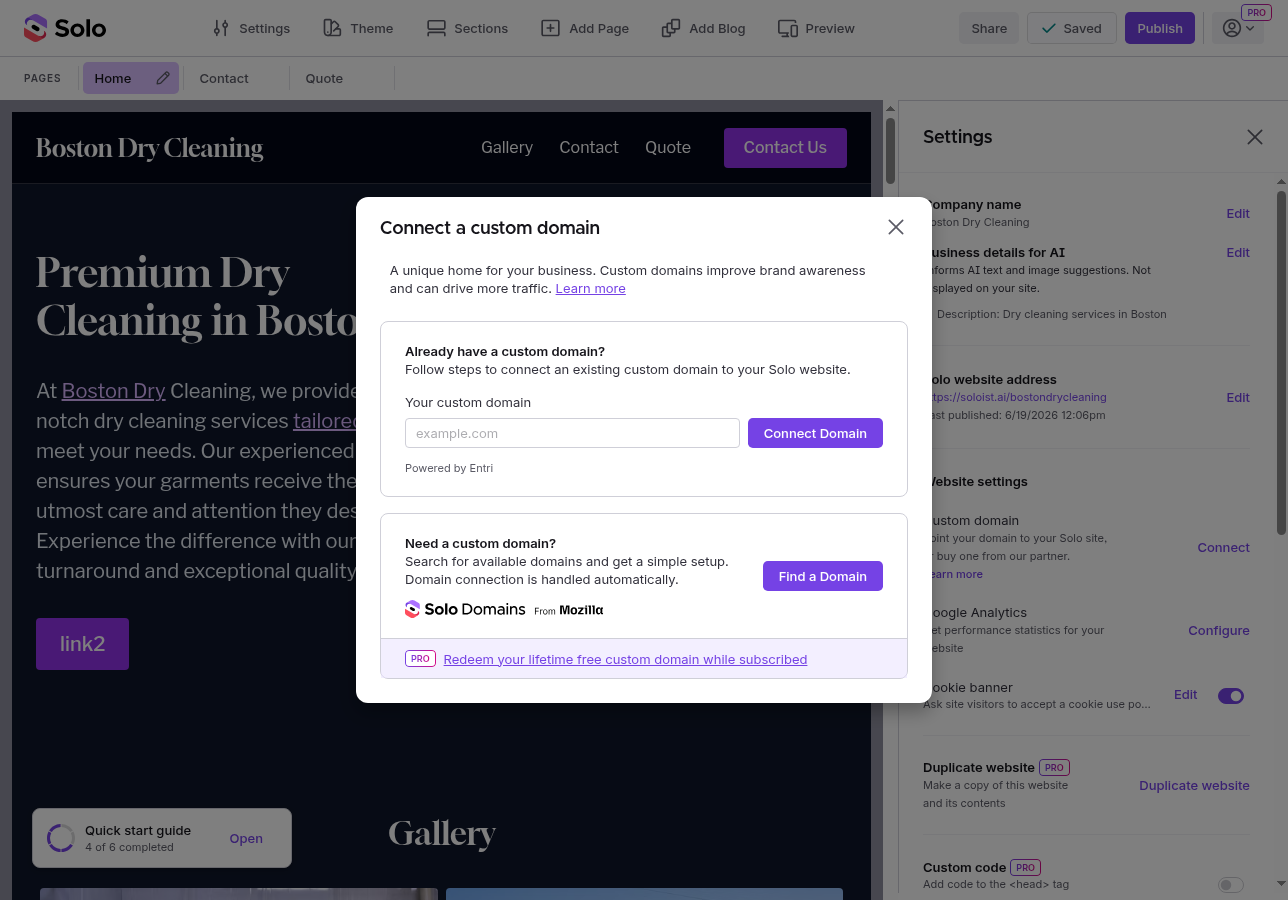This screenshot has width=1288, height=900.
Task: Click PRO badge beside Custom code
Action: coord(1025,867)
